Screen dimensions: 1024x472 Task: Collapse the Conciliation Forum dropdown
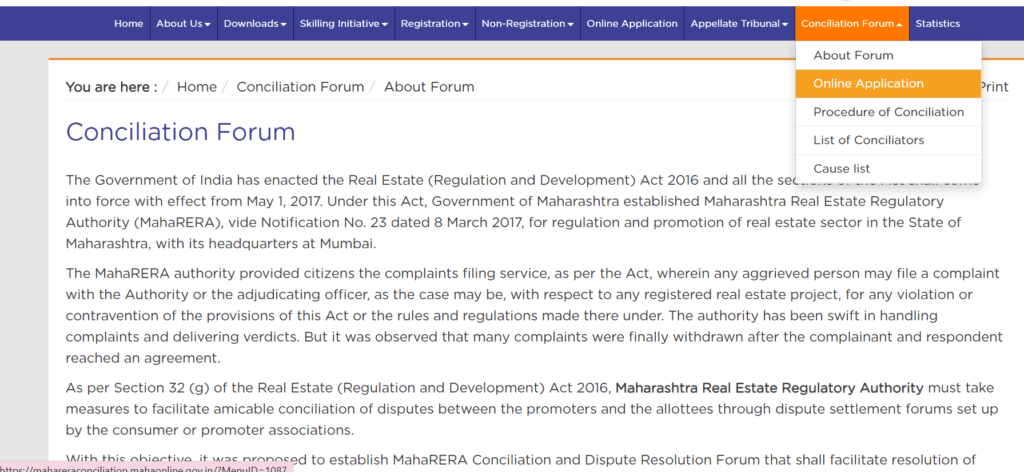click(852, 24)
